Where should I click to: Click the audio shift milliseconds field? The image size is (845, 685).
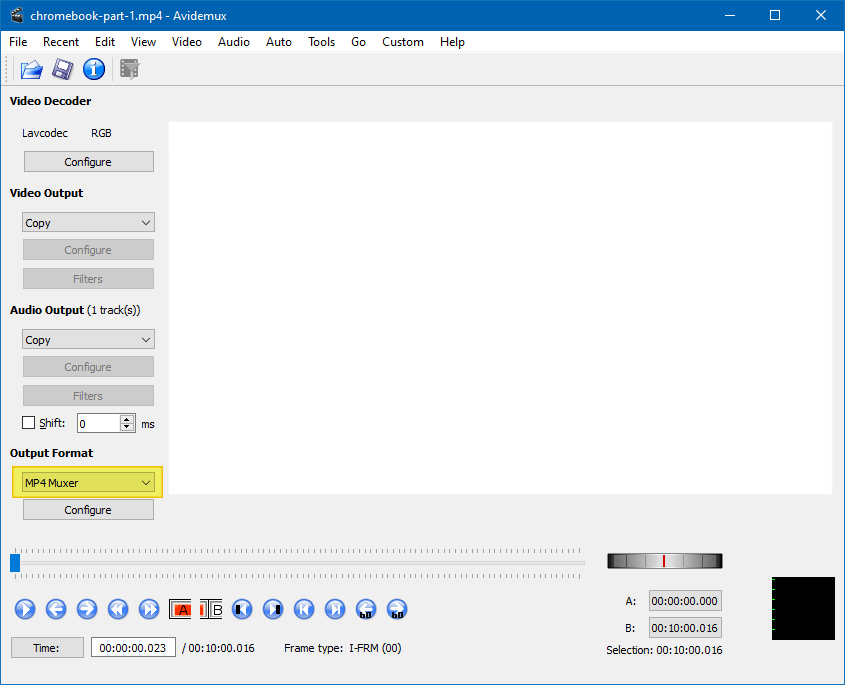click(99, 424)
